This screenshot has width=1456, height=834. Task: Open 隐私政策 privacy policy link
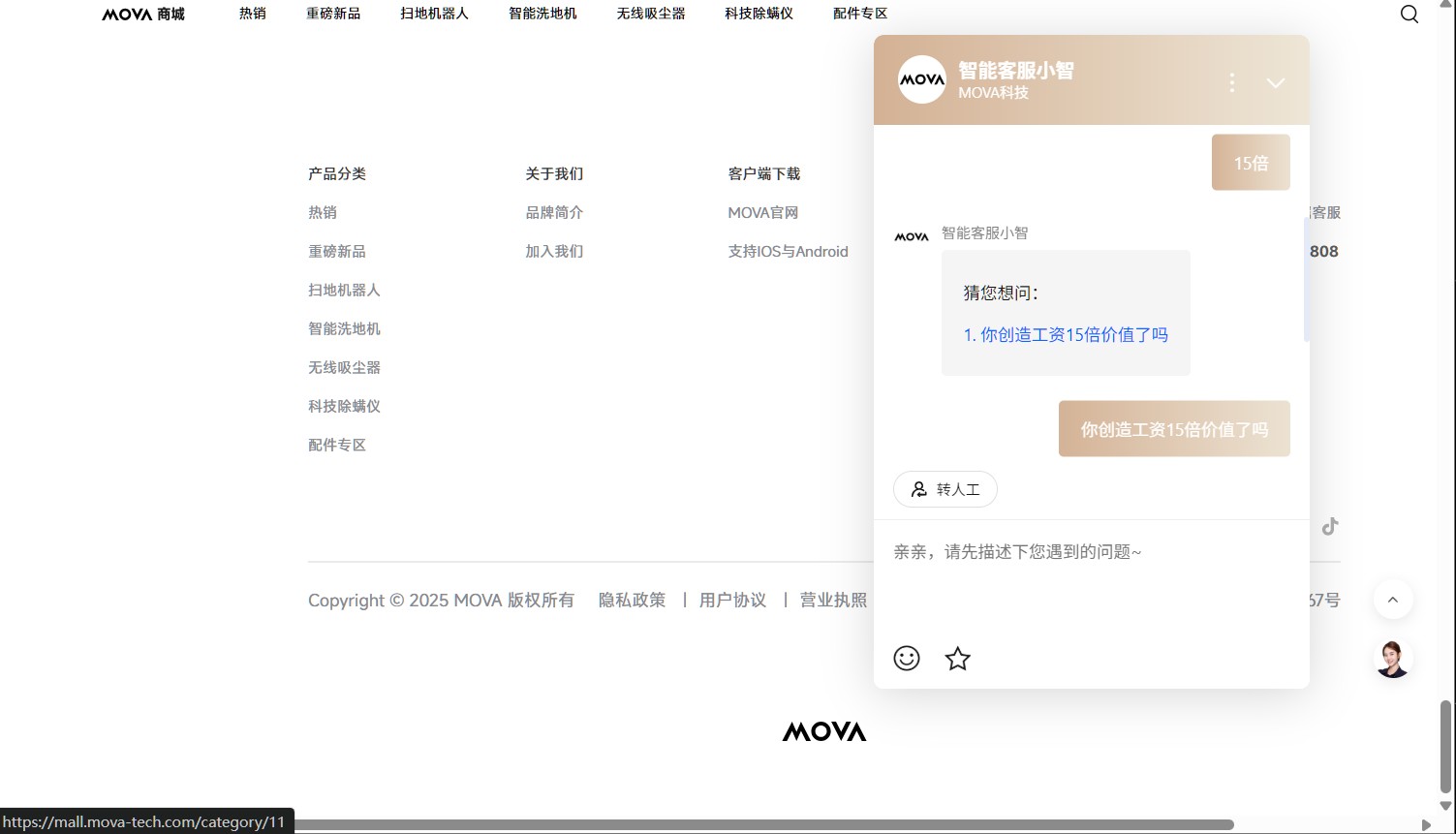633,601
